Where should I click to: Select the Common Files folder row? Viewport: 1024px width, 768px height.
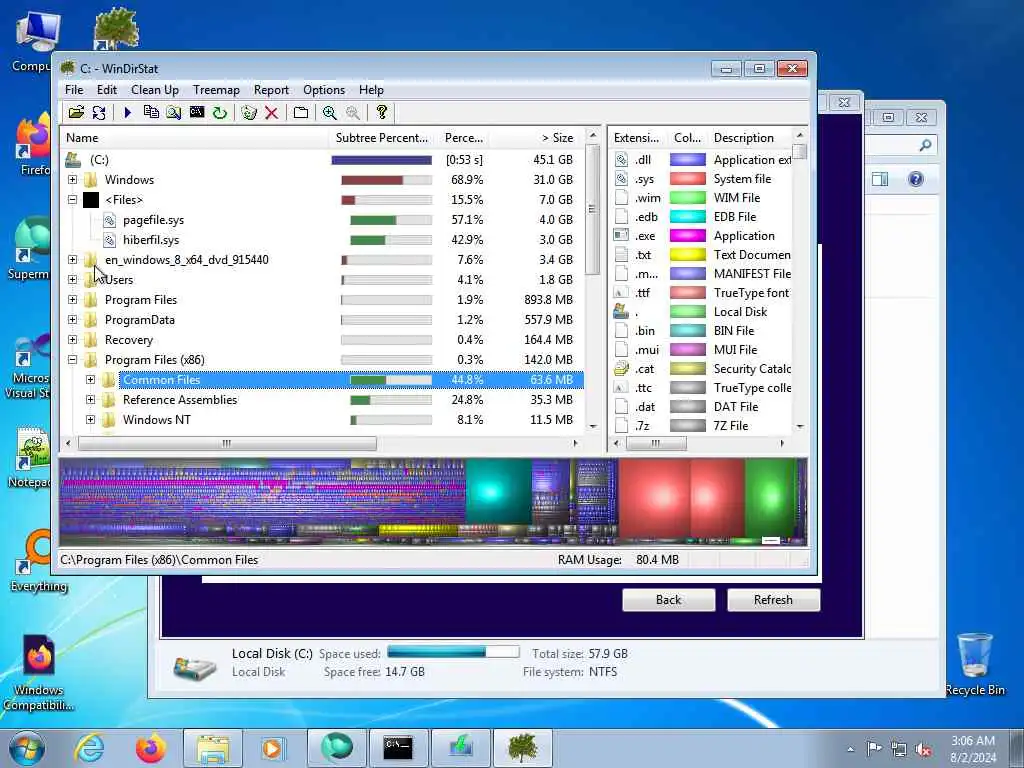point(321,380)
